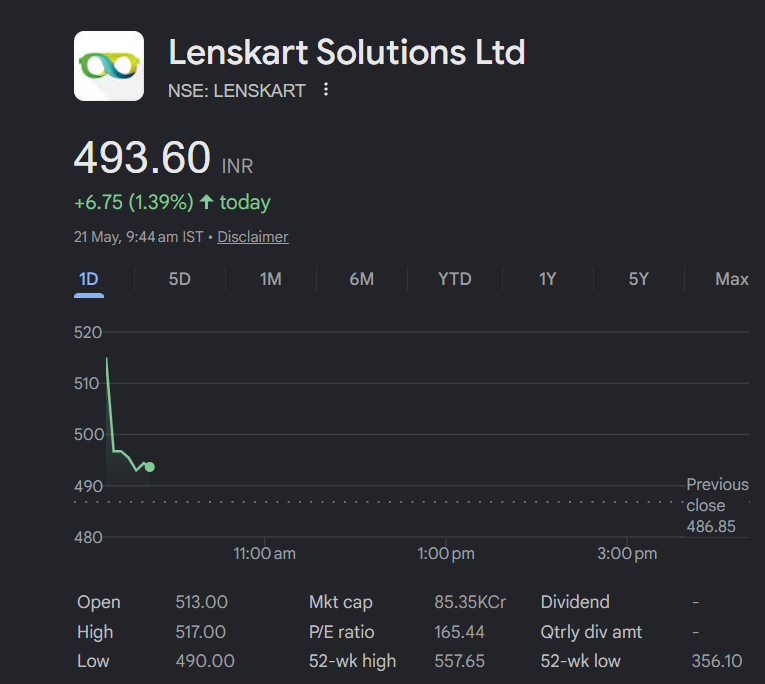Open the three-dot options menu beside NSE: LENSKART

pos(326,90)
